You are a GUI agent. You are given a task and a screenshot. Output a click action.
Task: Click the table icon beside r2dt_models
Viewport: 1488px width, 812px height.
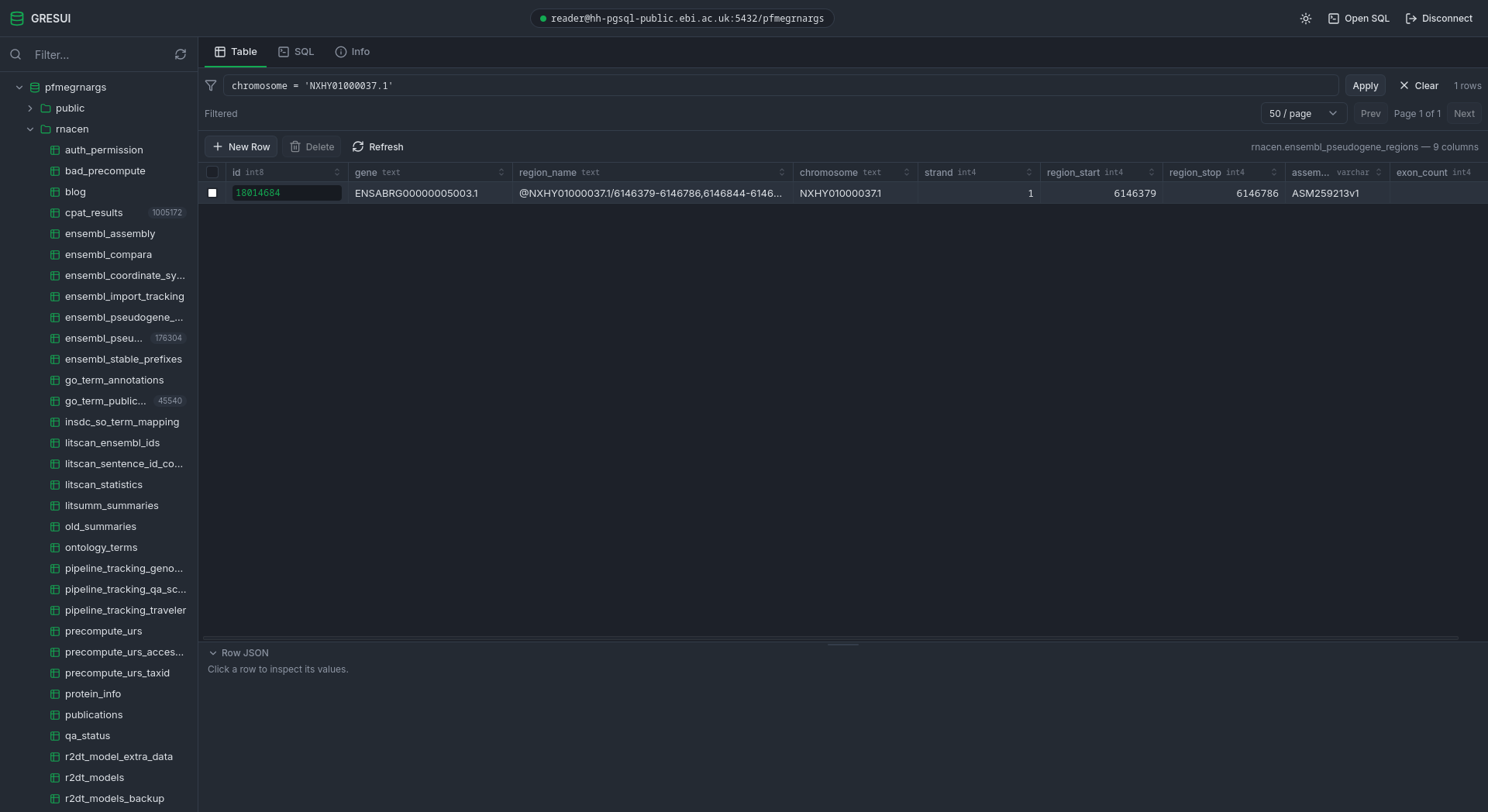55,778
